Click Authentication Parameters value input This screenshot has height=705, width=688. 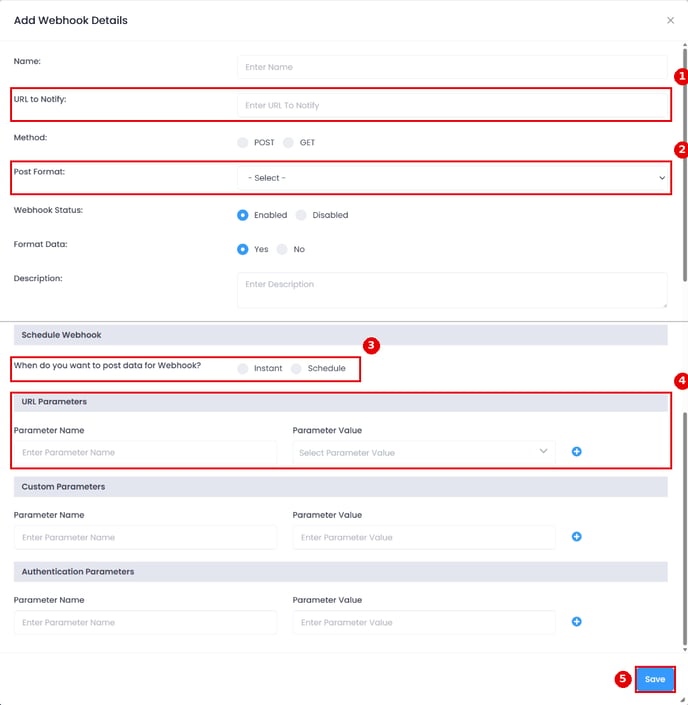(x=424, y=622)
